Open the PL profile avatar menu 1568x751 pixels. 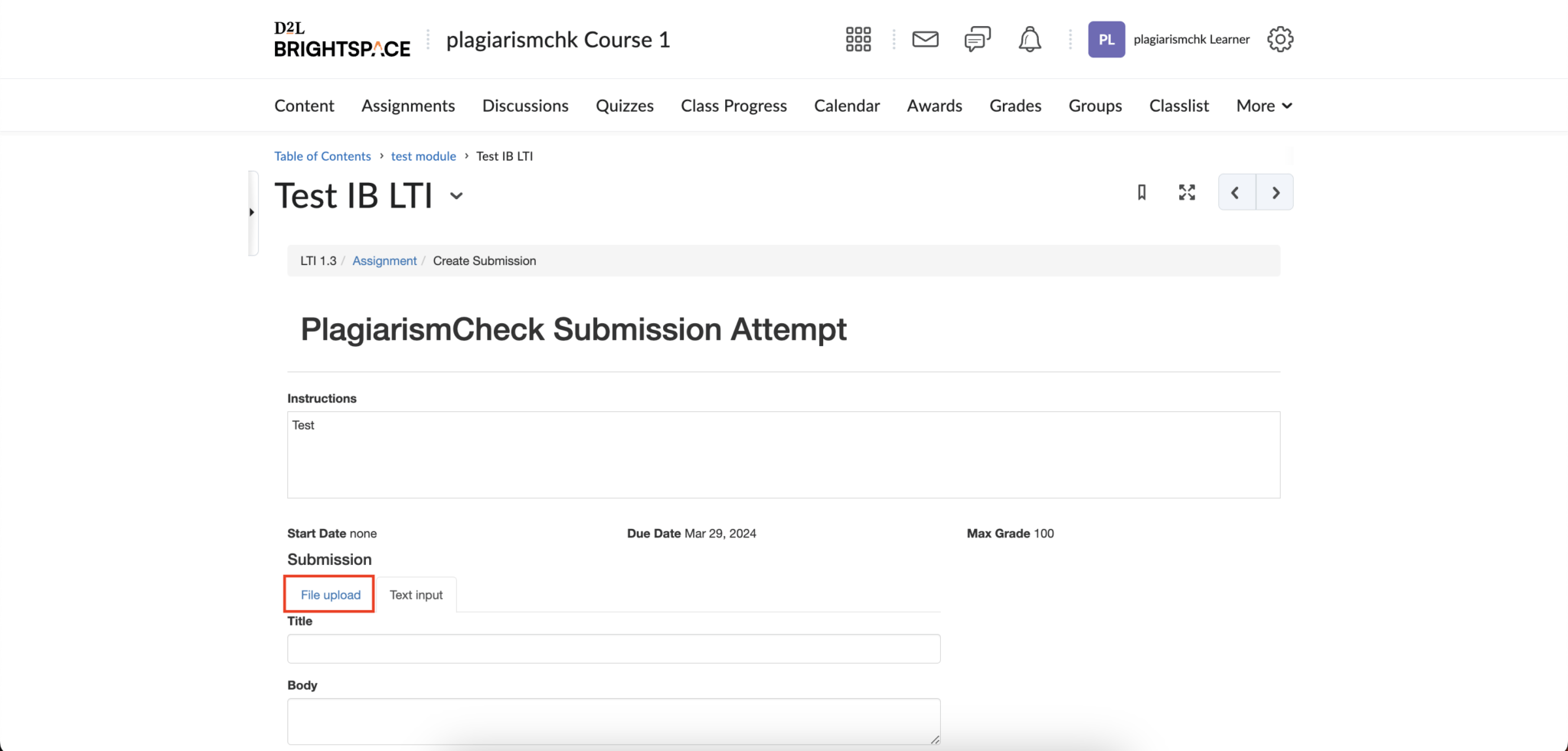[x=1106, y=39]
